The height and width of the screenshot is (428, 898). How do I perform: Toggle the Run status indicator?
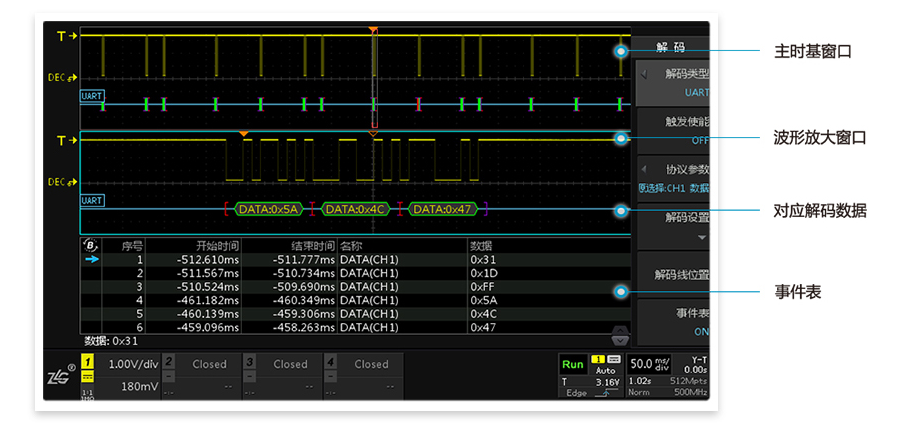pyautogui.click(x=573, y=364)
